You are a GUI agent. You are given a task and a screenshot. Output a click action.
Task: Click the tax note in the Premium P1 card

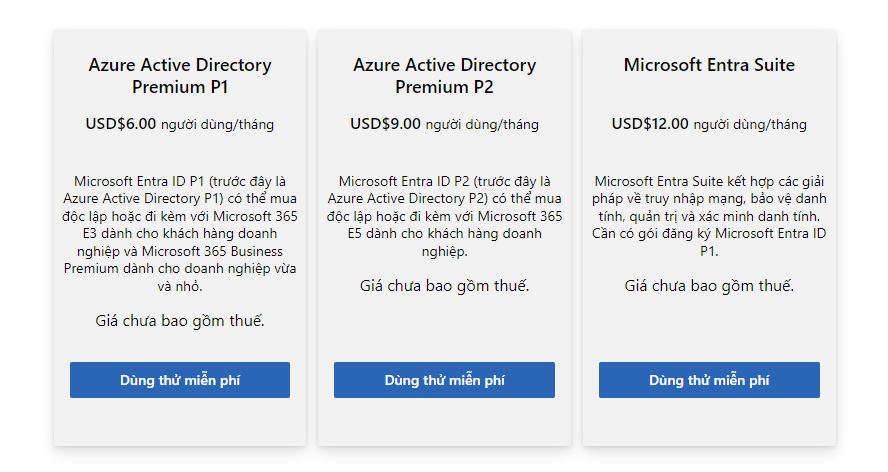[x=180, y=321]
